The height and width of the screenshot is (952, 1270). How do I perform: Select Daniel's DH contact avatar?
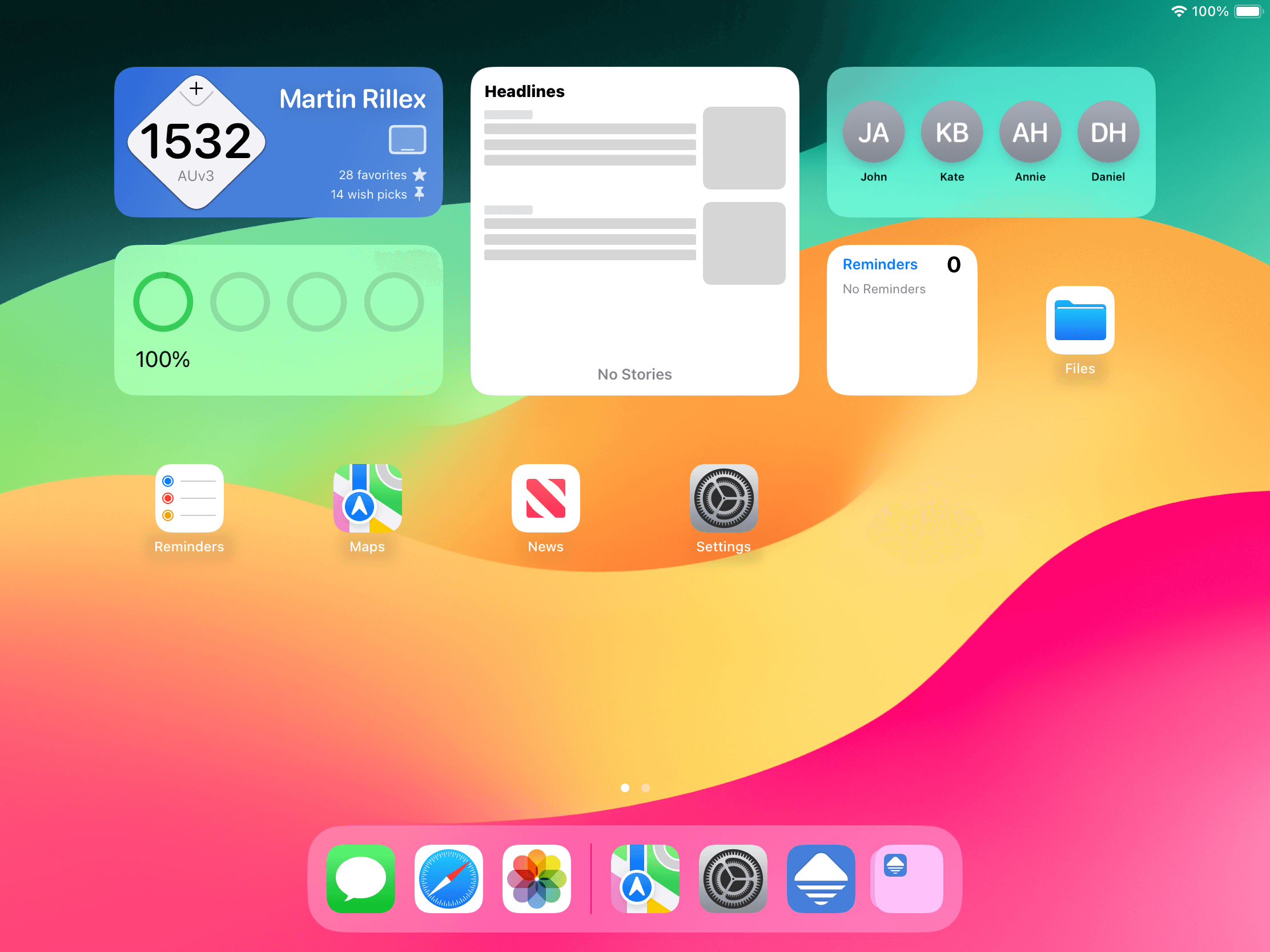click(x=1107, y=132)
